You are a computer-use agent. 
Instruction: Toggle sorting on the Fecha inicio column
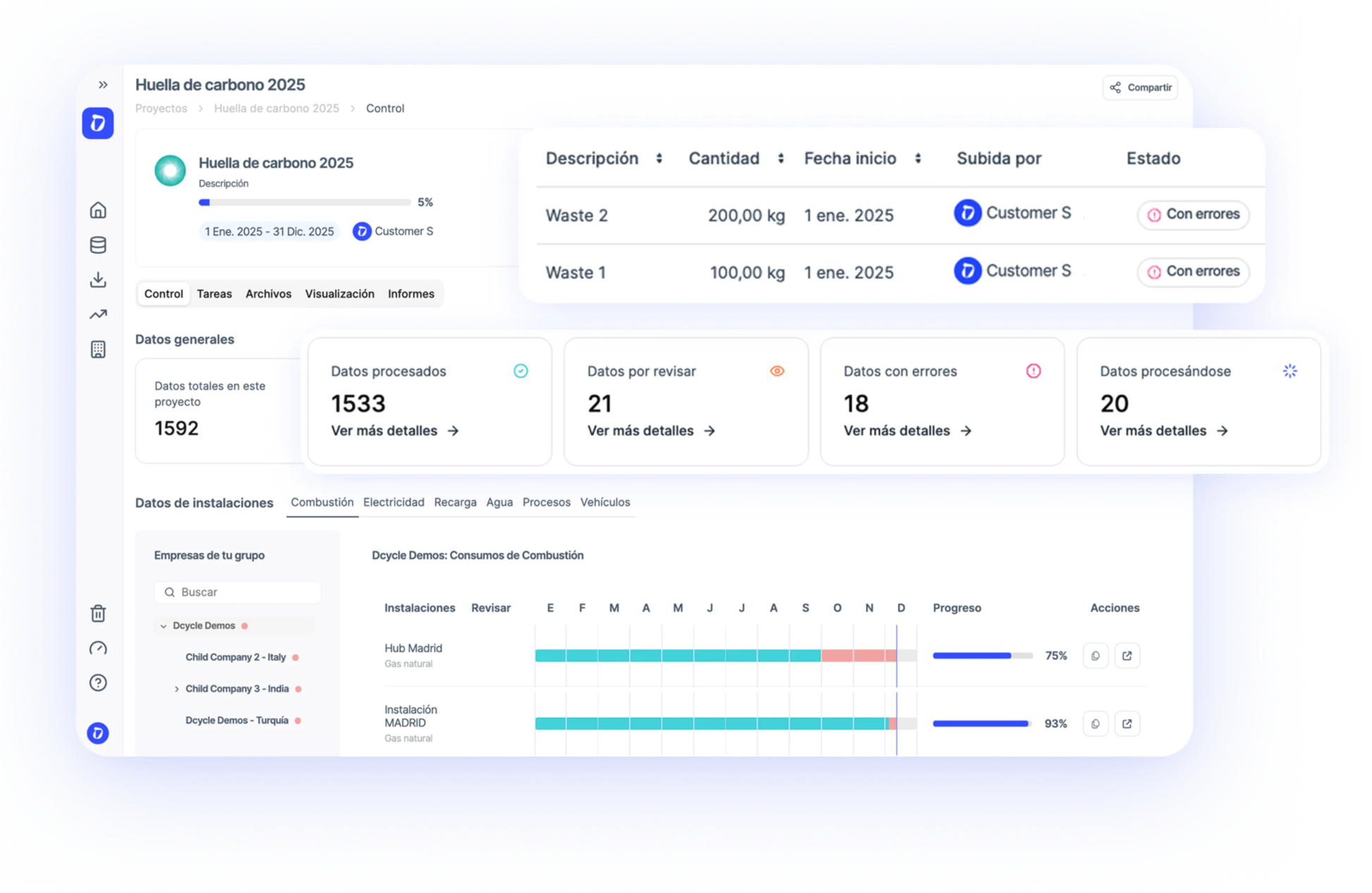918,159
